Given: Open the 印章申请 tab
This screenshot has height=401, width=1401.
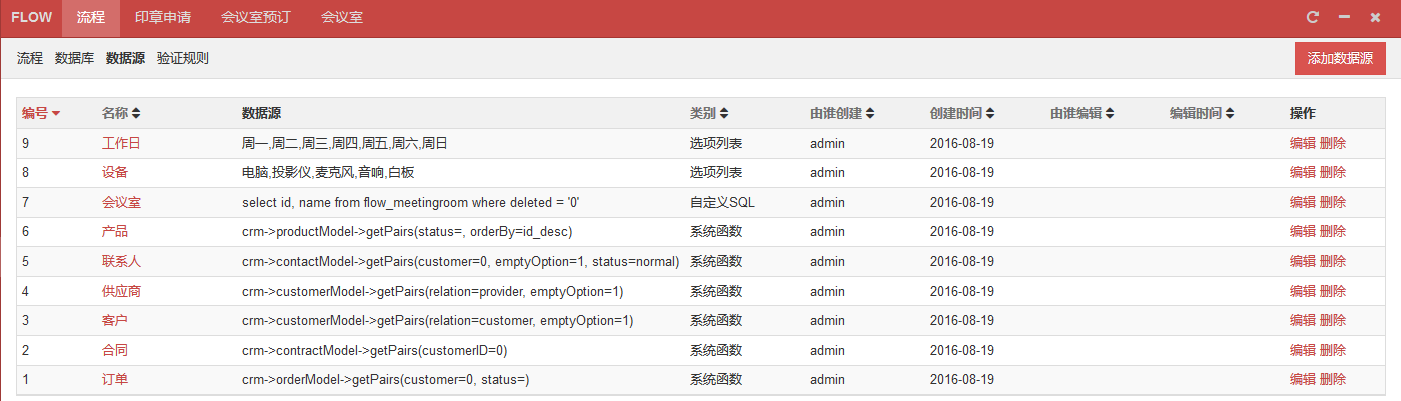Looking at the screenshot, I should coord(163,18).
